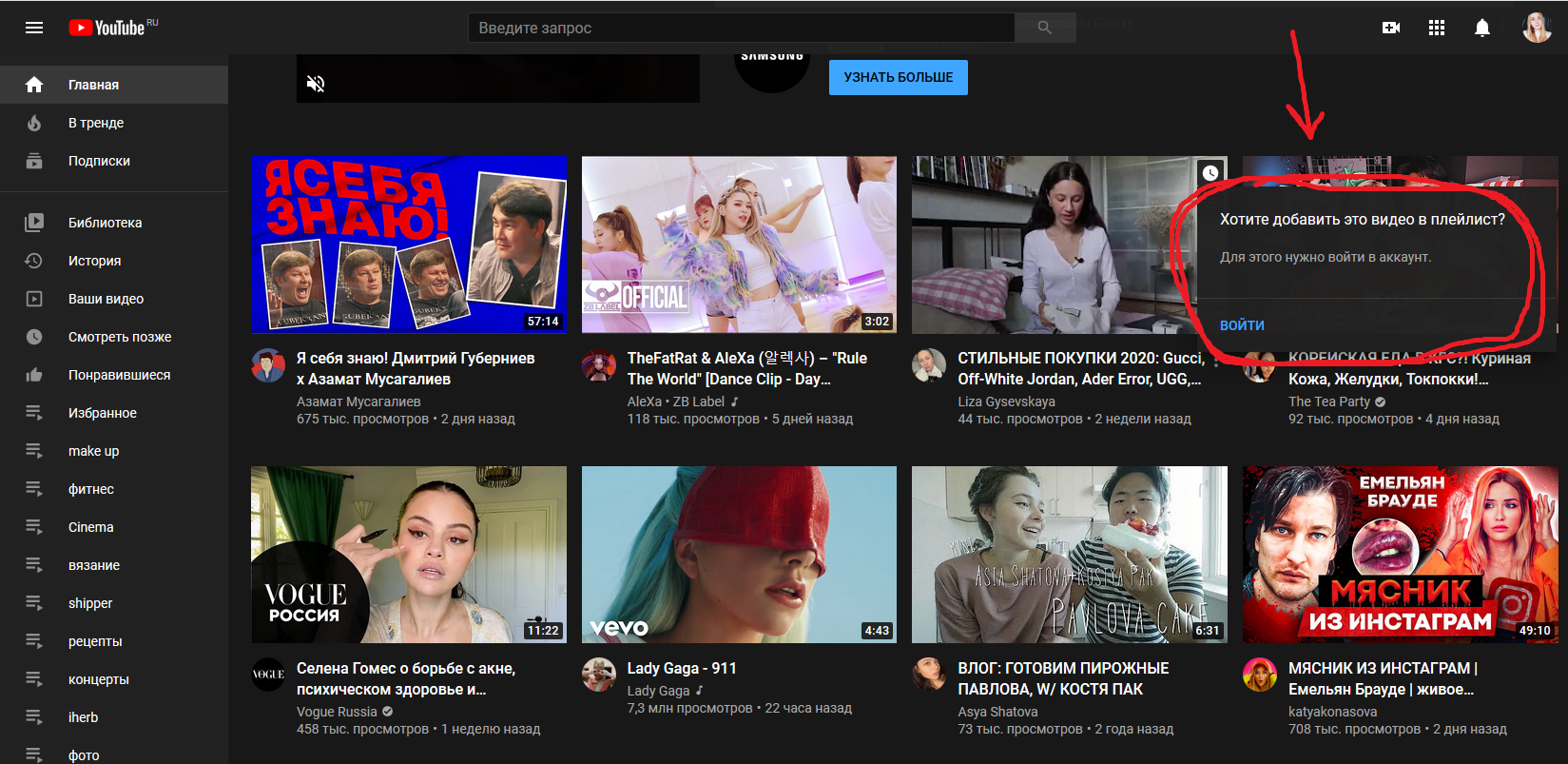Click title СТИЛЬНЫЕ ПОКУПКИ 2020: Gucci

tap(1081, 368)
